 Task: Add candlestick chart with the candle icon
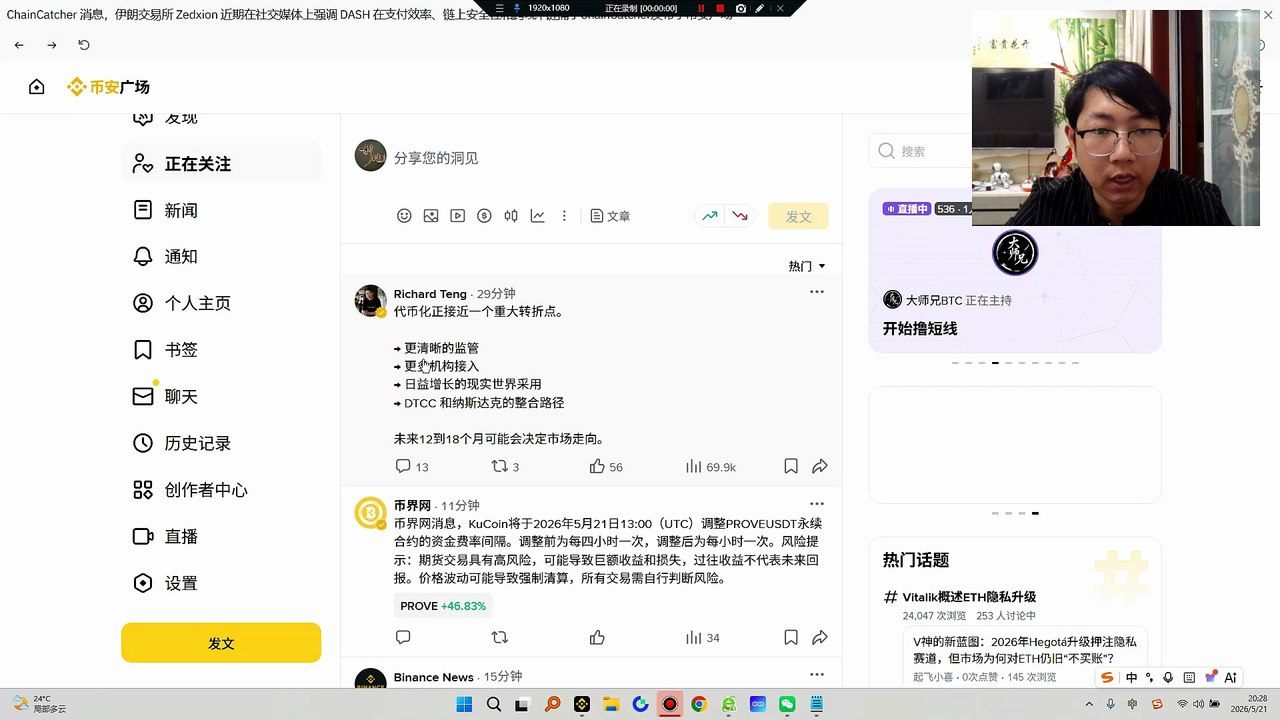[x=511, y=216]
